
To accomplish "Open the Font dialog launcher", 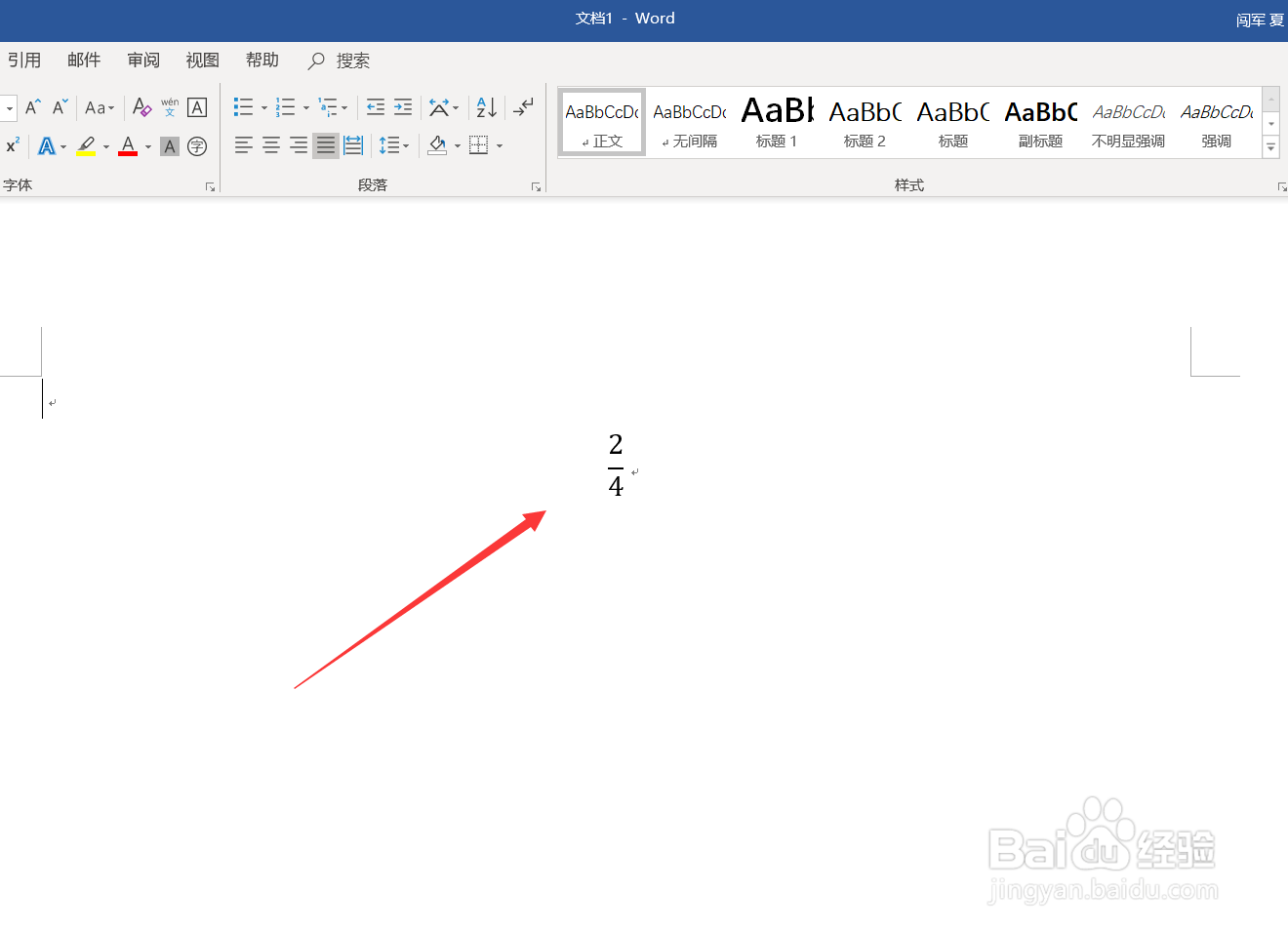I will pos(210,186).
